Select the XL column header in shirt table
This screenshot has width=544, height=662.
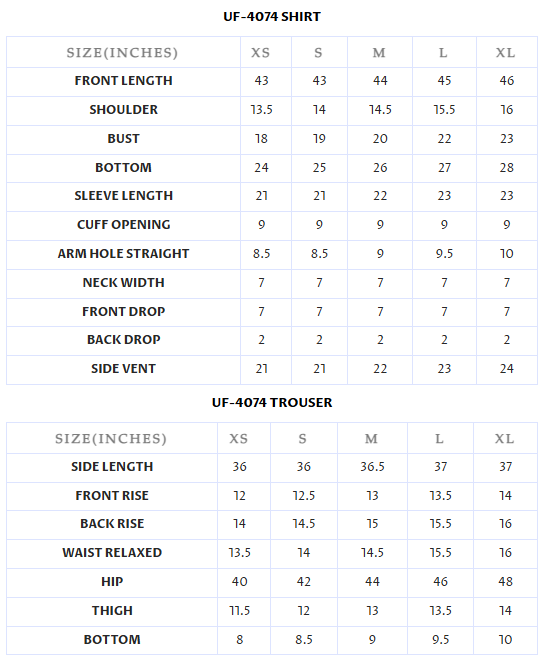click(505, 53)
